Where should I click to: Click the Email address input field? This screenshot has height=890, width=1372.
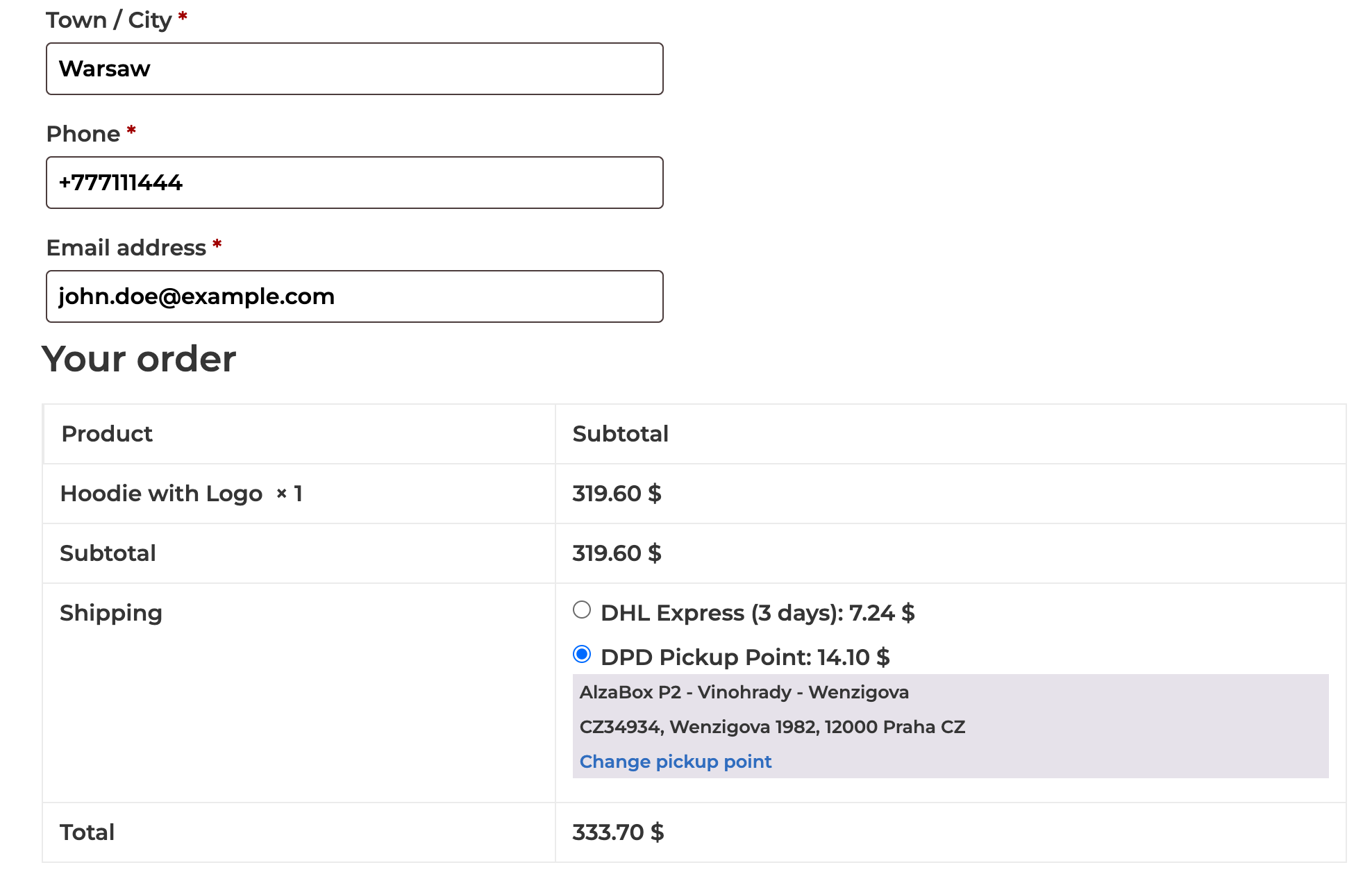tap(354, 296)
